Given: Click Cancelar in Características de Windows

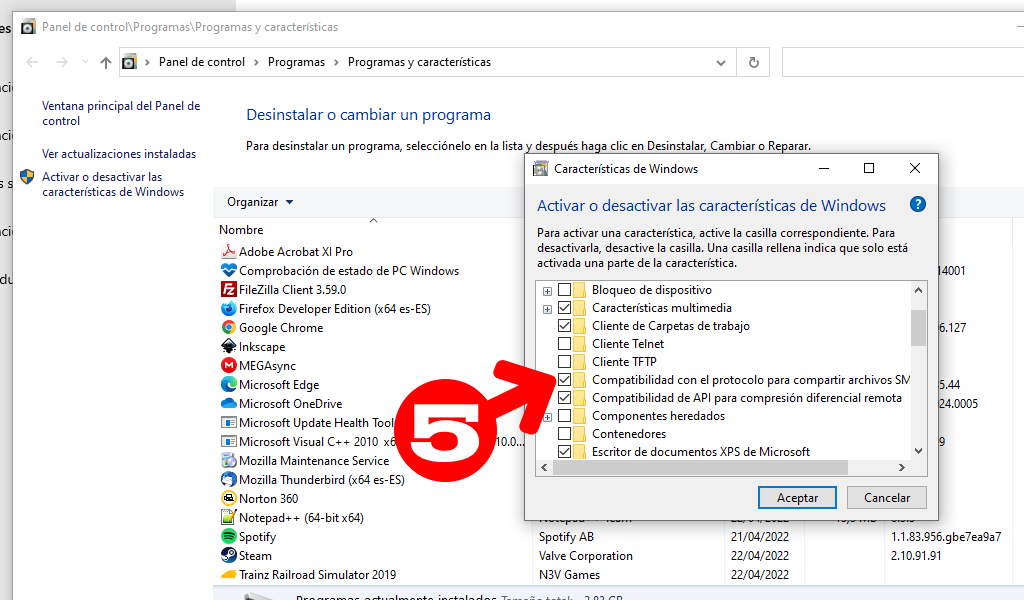Looking at the screenshot, I should (887, 497).
